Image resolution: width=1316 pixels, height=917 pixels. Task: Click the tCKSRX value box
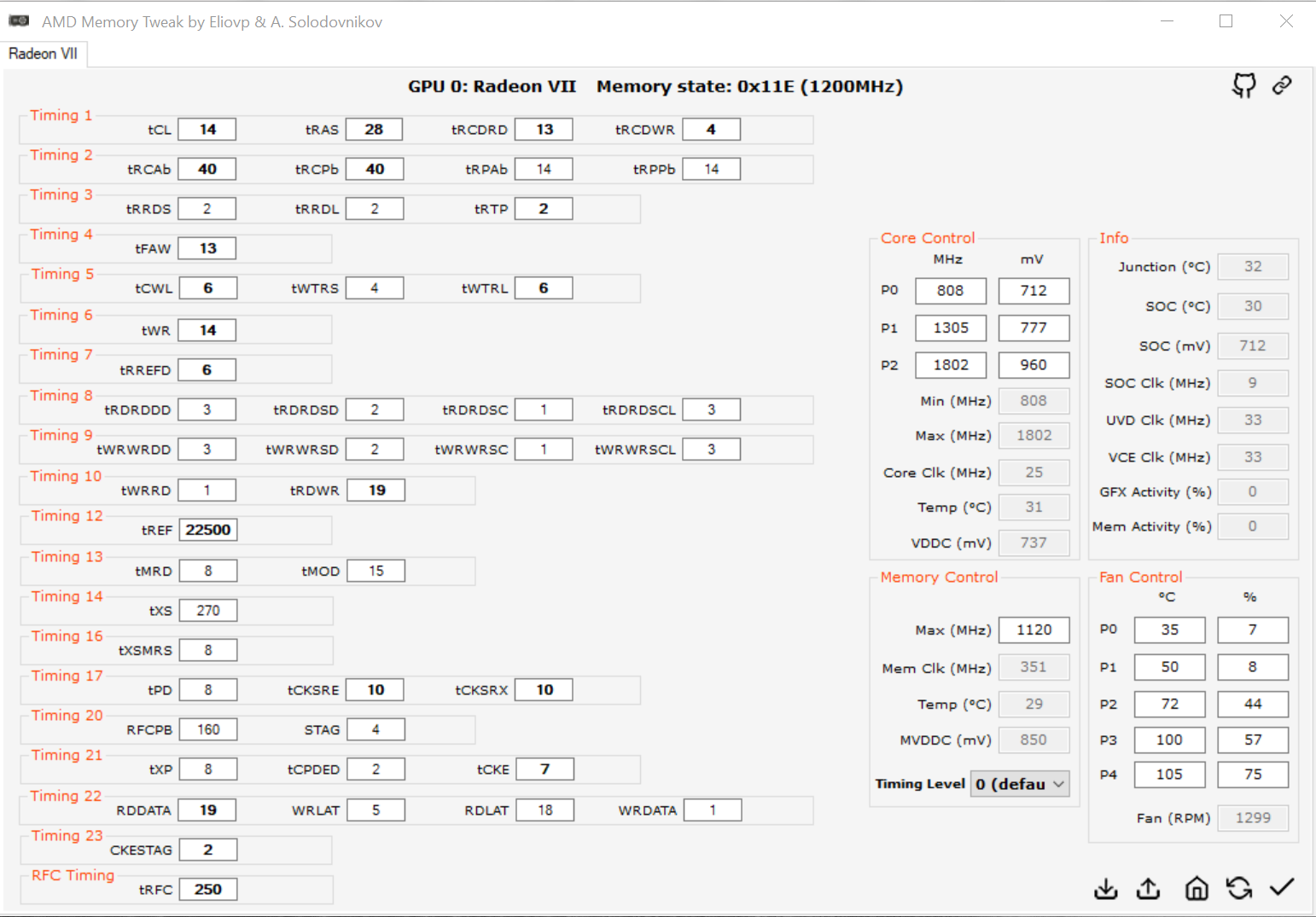click(x=544, y=690)
